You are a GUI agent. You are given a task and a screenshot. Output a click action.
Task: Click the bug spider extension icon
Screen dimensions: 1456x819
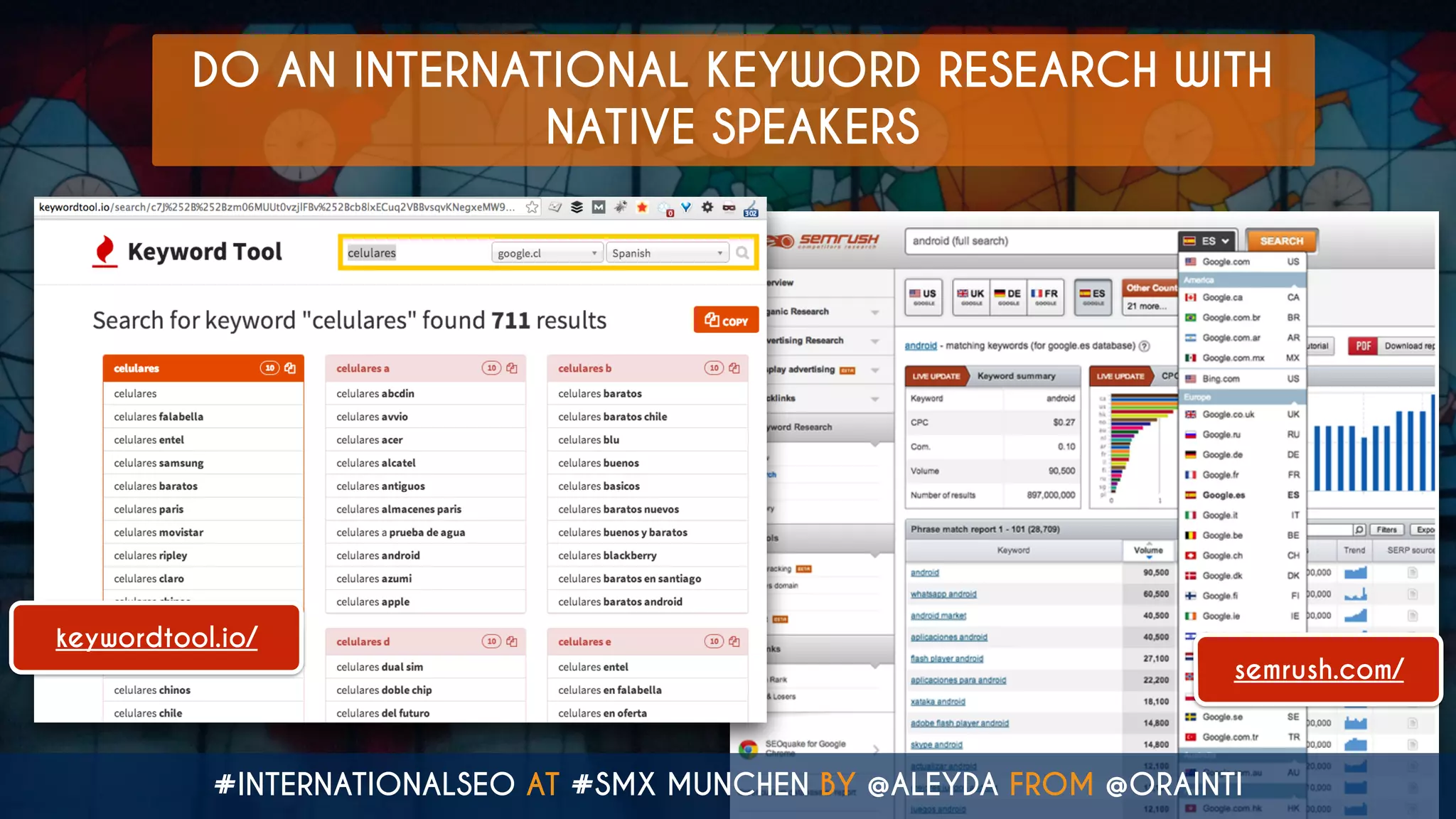tap(621, 207)
